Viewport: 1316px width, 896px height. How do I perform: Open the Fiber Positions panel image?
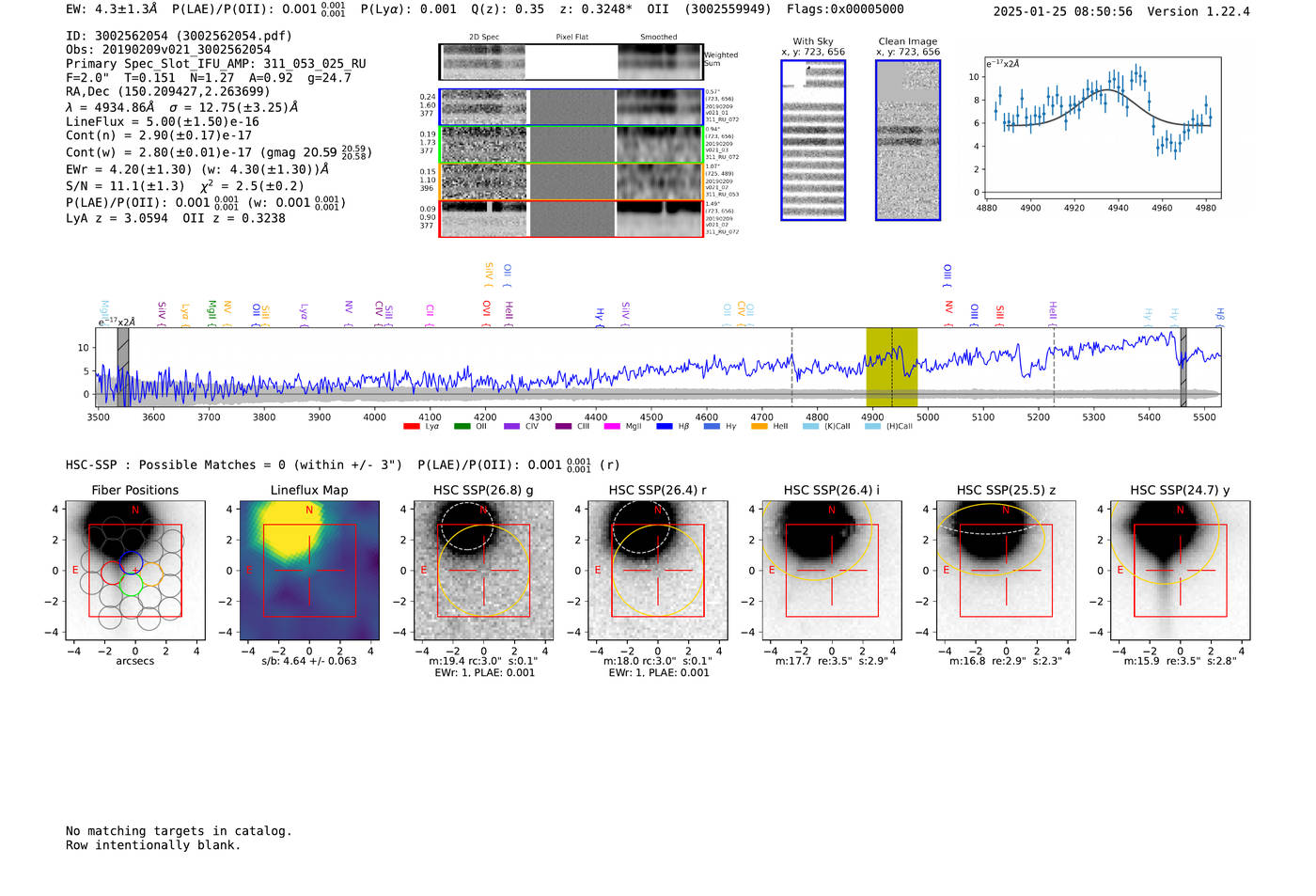point(135,571)
